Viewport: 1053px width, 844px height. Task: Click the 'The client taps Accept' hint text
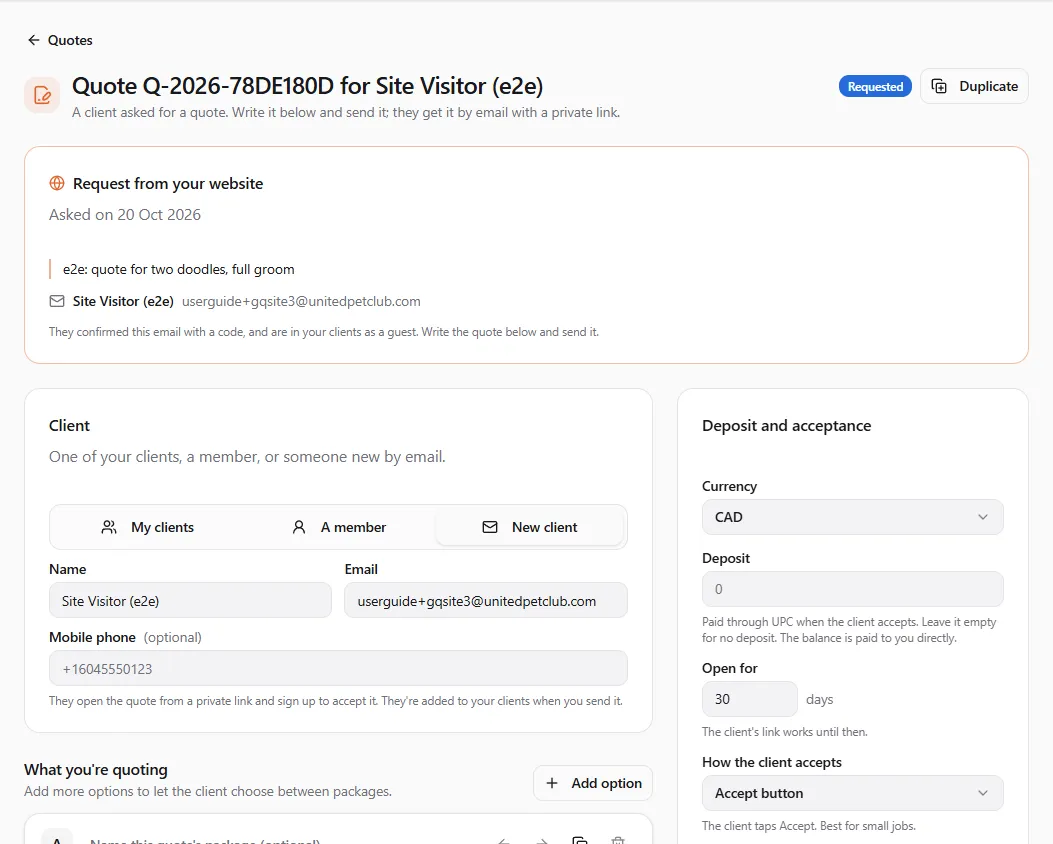tap(809, 826)
